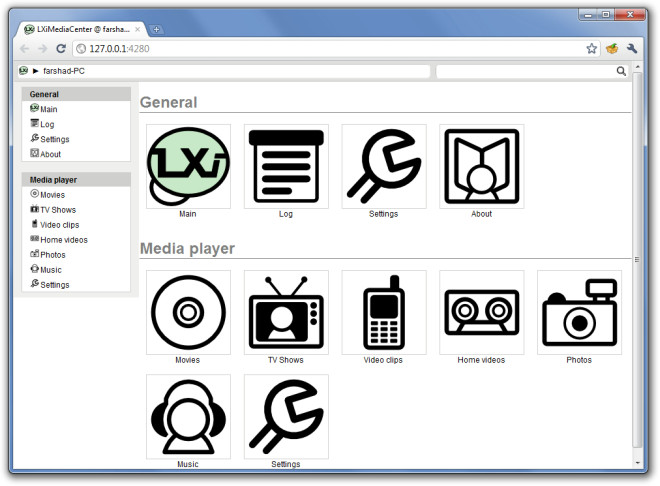
Task: Click the Main label under the logo tile
Action: [x=188, y=214]
